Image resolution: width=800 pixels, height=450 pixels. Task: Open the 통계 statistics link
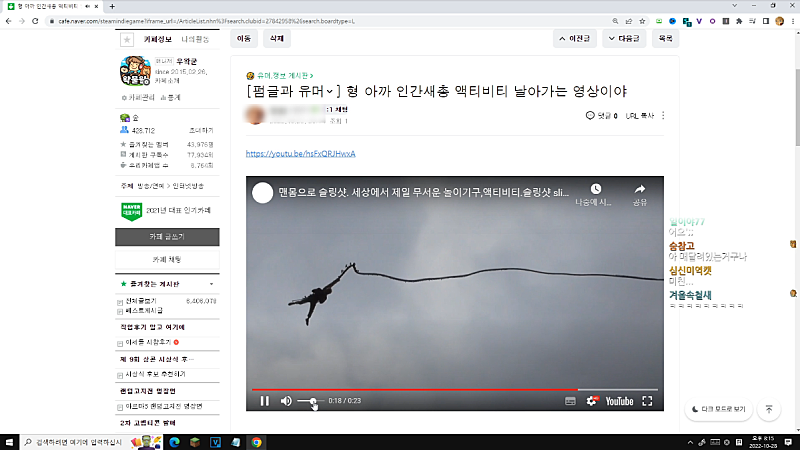point(170,97)
